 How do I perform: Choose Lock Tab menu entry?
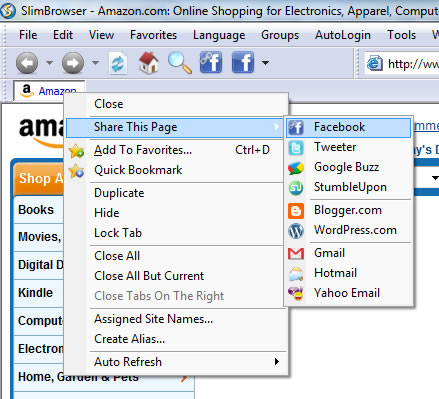176,233
